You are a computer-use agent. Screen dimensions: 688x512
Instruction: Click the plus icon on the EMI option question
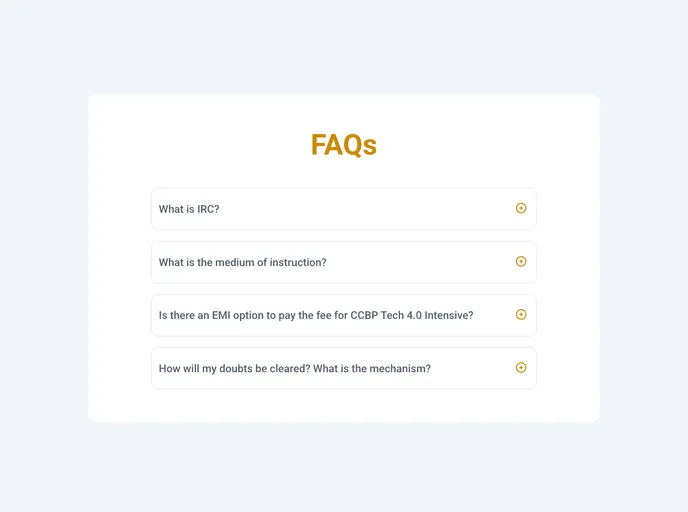click(x=521, y=314)
